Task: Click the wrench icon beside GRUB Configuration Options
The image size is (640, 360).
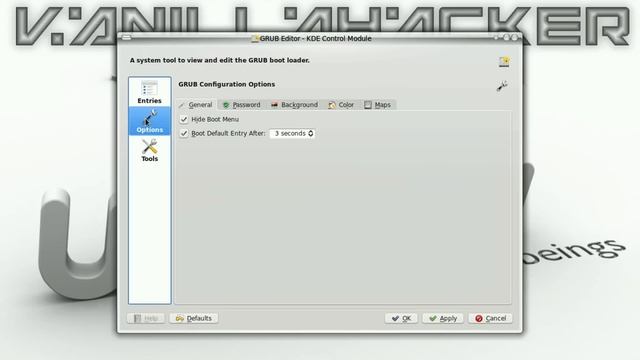Action: (x=502, y=86)
